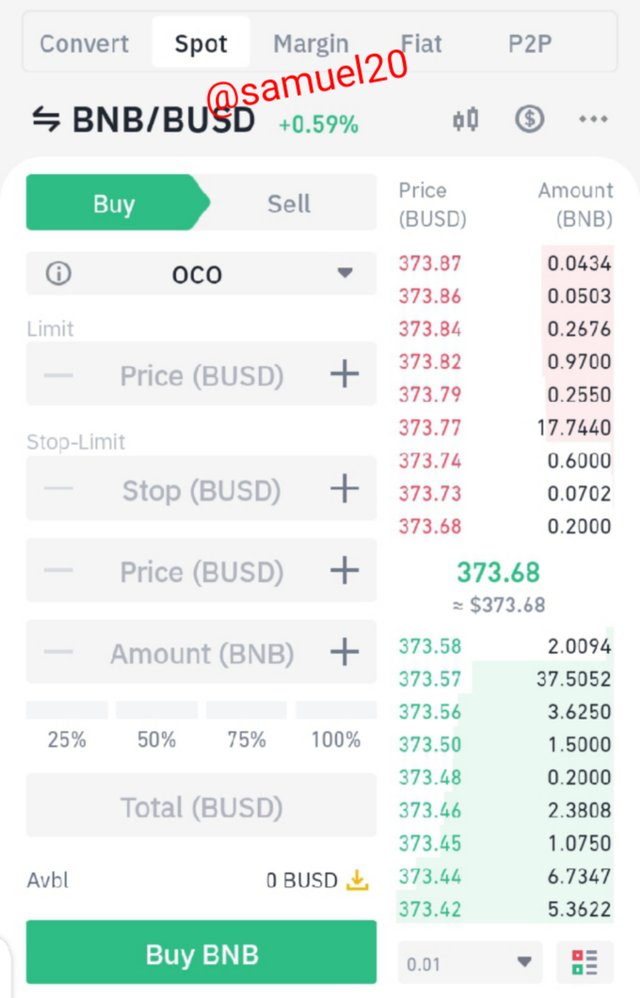640x998 pixels.
Task: Change the order book layout icon
Action: pos(585,962)
